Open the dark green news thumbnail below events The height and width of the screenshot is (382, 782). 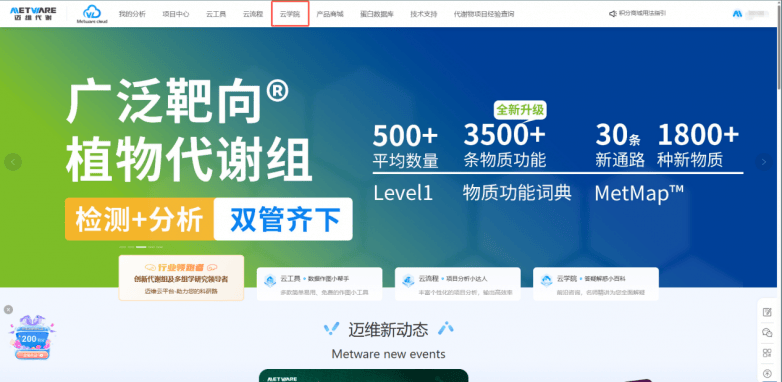364,376
